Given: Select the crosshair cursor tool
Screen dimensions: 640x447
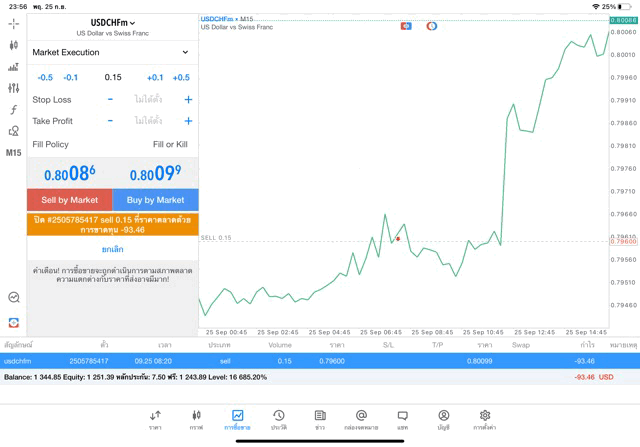Looking at the screenshot, I should (x=13, y=23).
